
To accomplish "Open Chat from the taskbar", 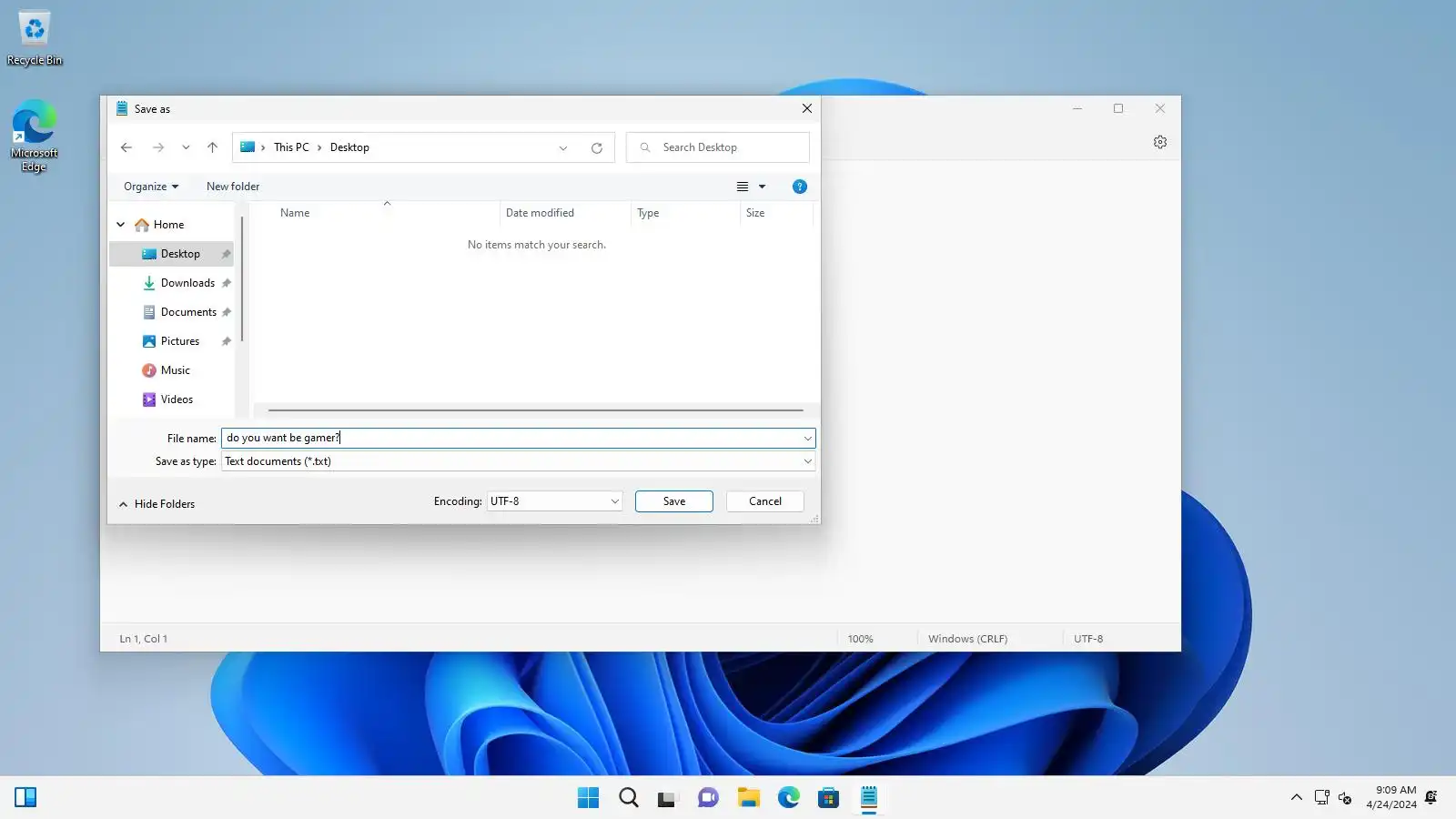I will 709,798.
